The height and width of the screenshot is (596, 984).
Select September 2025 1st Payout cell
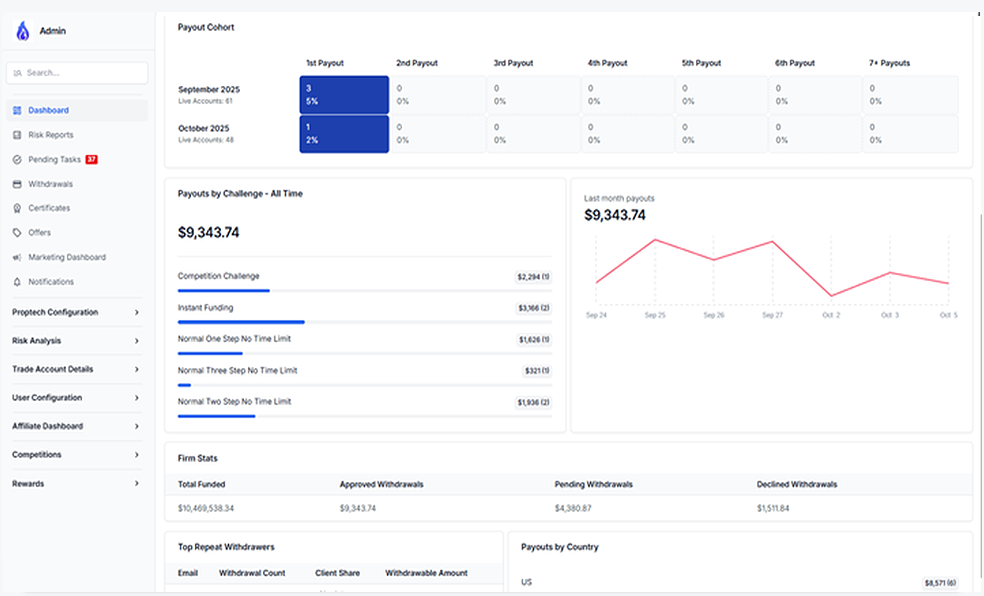[344, 95]
